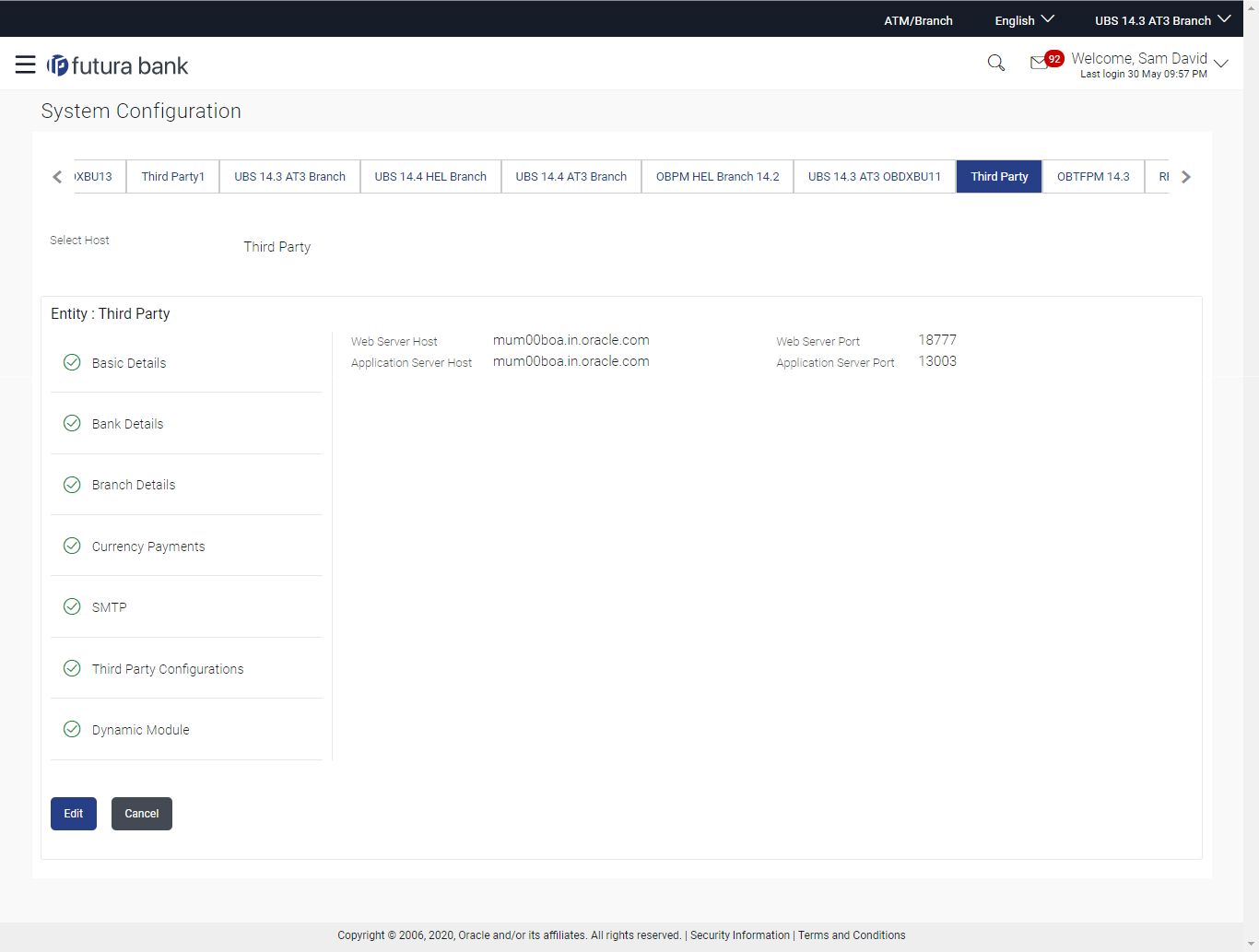Screen dimensions: 1259x952
Task: Click the Application Server Port value 13003
Action: pyautogui.click(x=937, y=361)
